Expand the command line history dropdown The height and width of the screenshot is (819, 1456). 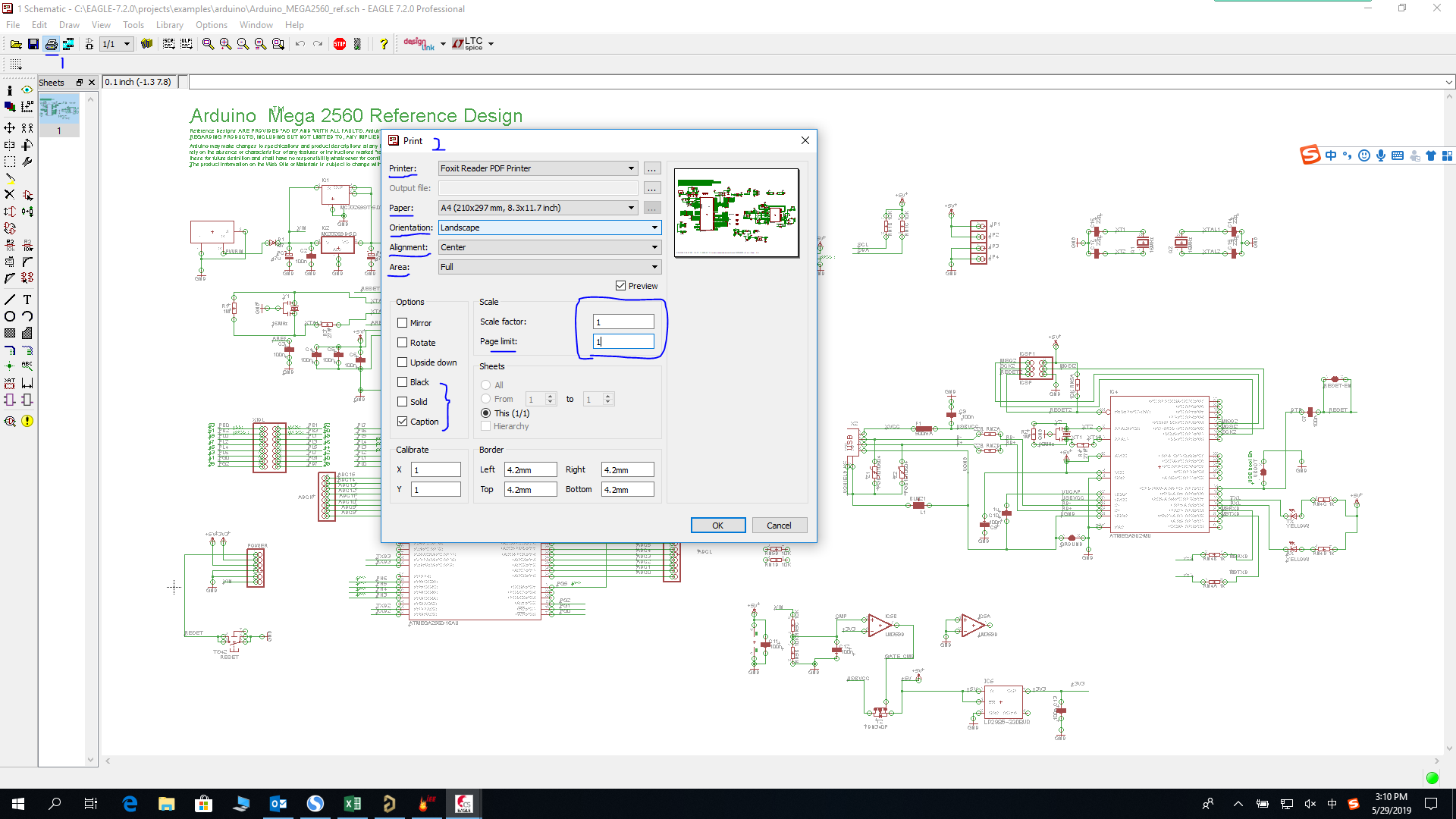click(x=1448, y=82)
